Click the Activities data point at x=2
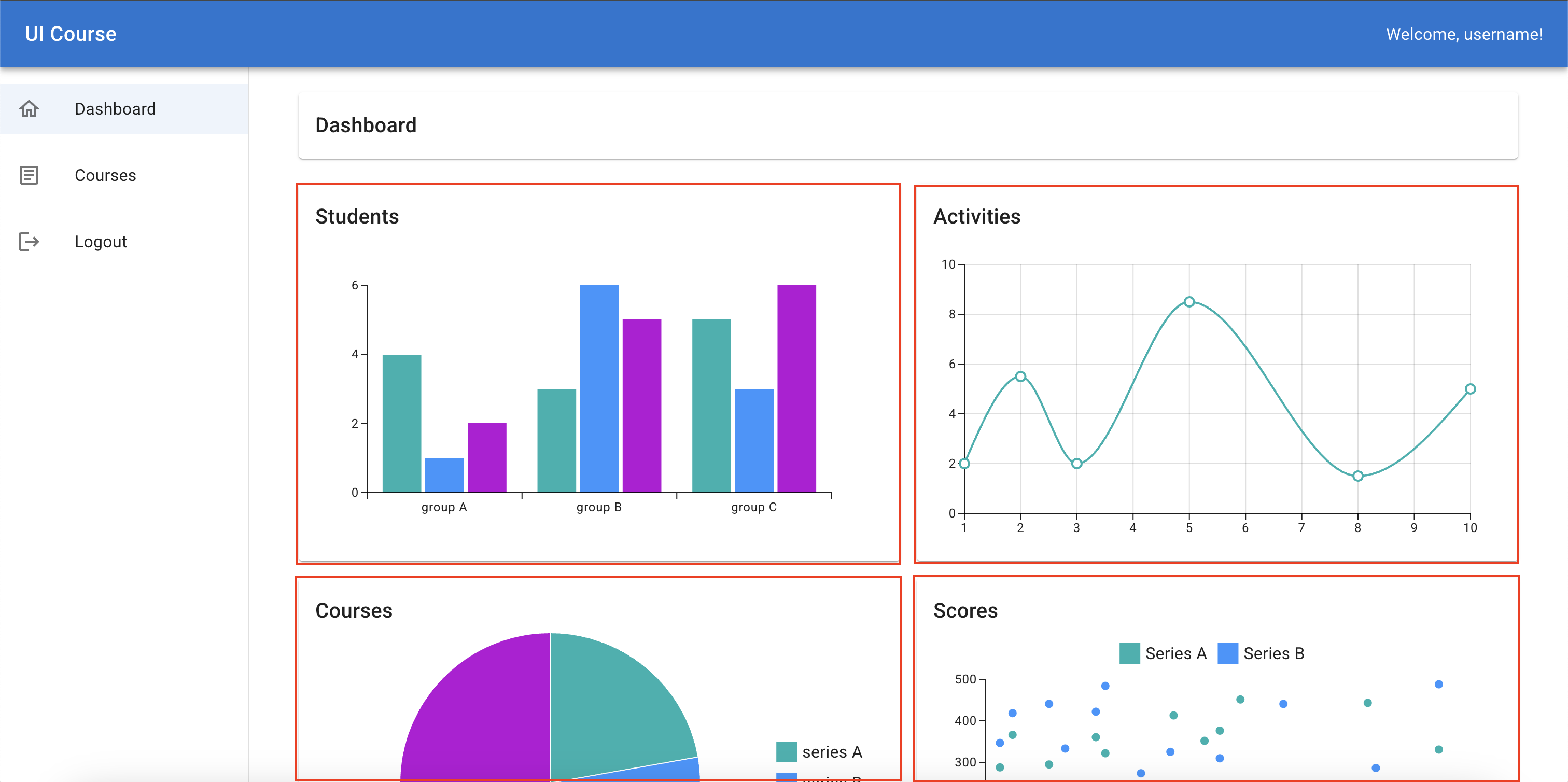Viewport: 1568px width, 782px height. tap(1021, 376)
